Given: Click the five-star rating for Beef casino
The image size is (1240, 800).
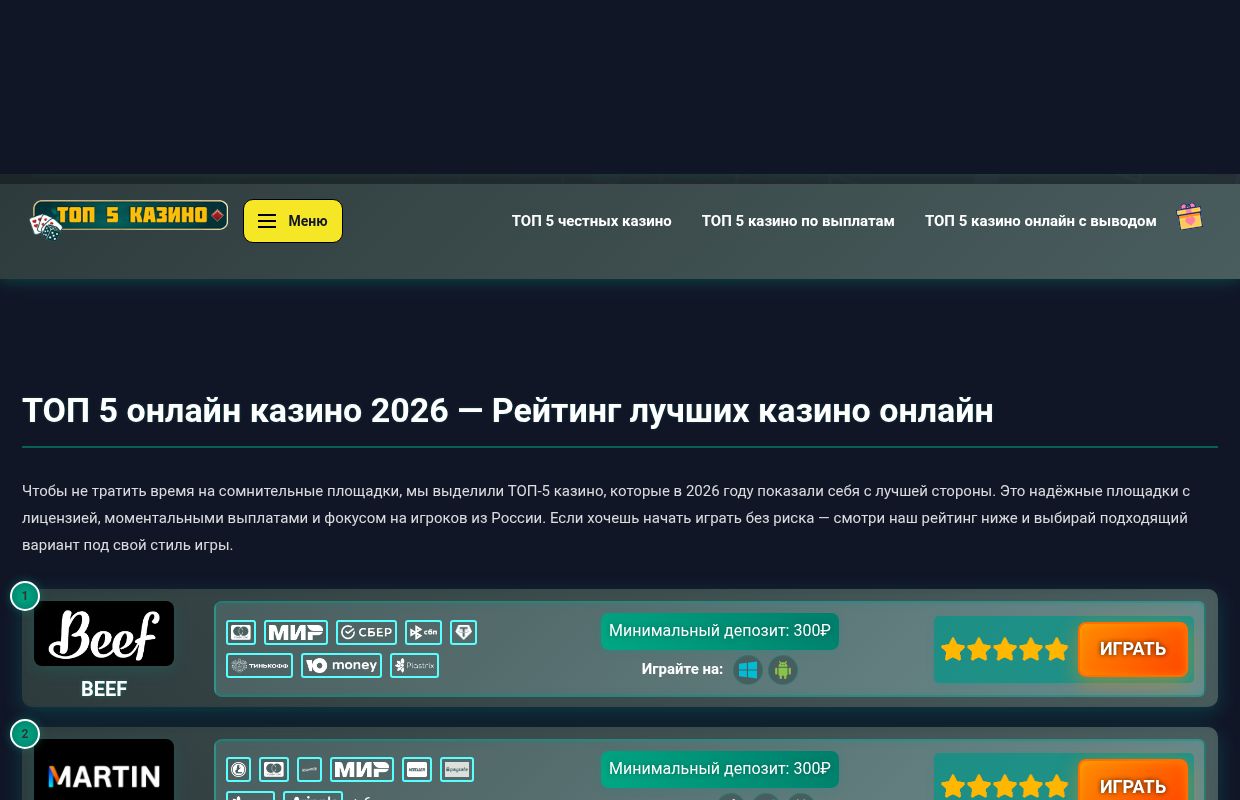Looking at the screenshot, I should pyautogui.click(x=1004, y=649).
